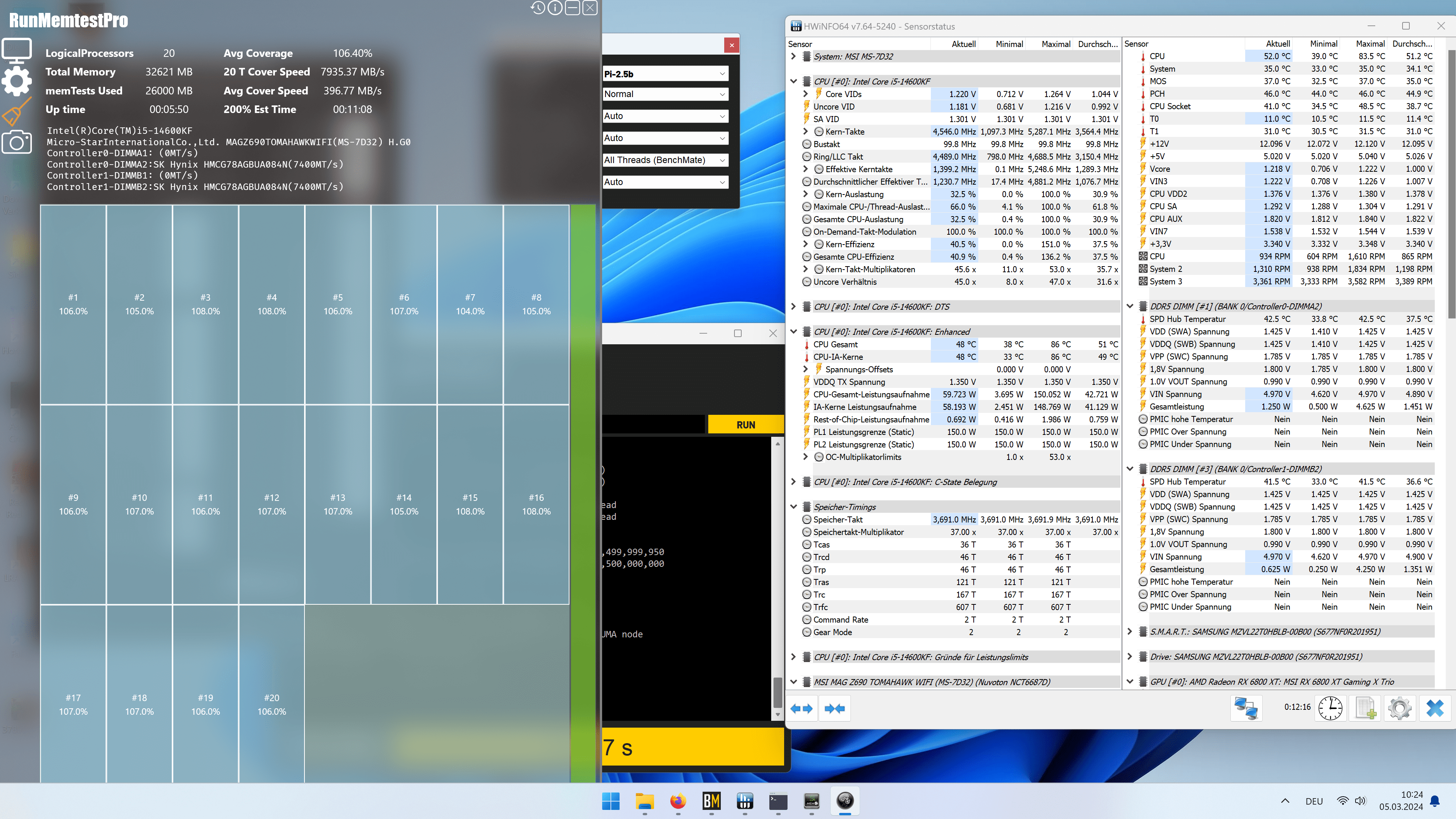Click the yellow RUN button

point(745,425)
